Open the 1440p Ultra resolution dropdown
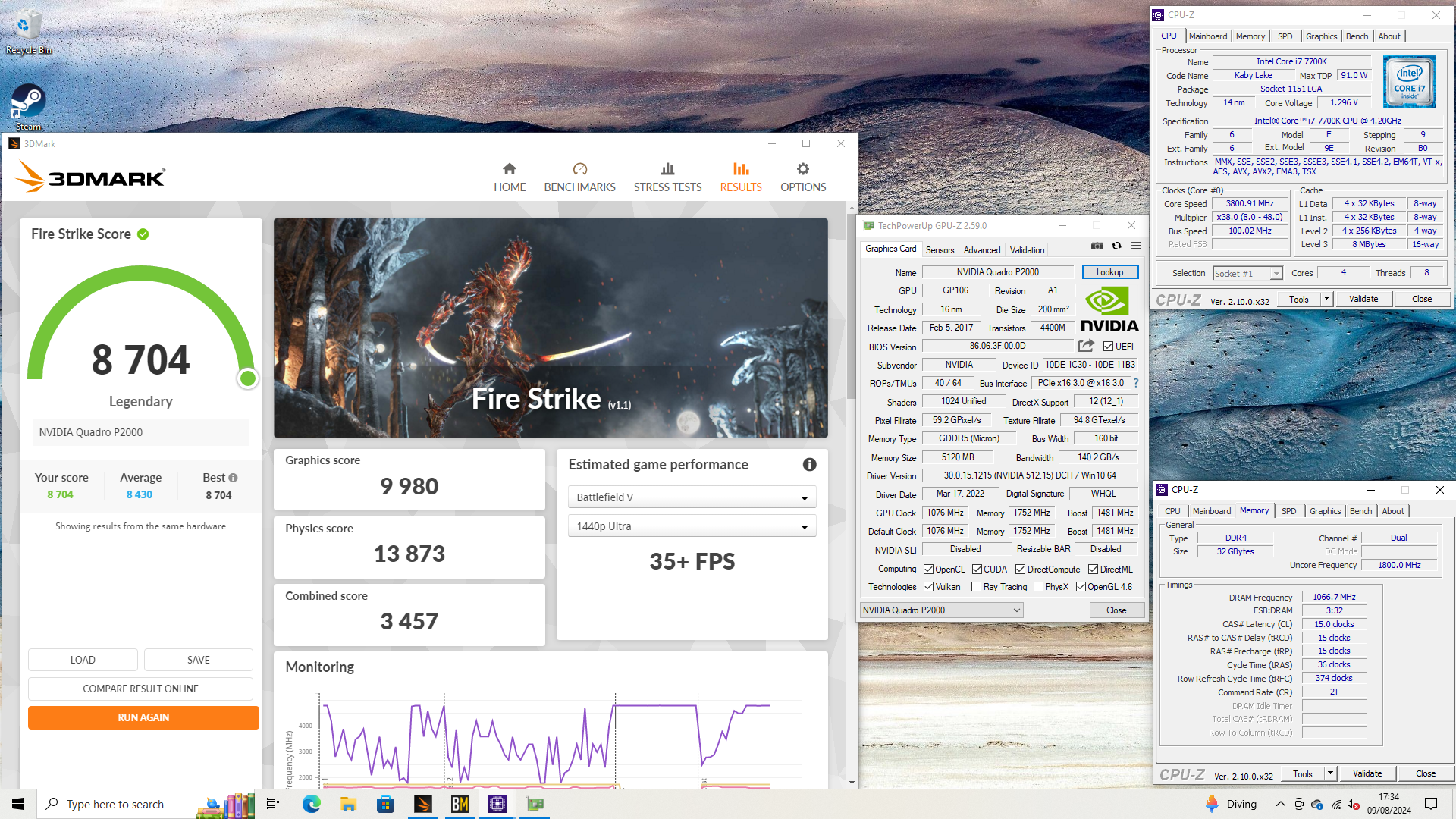The image size is (1456, 819). point(692,526)
